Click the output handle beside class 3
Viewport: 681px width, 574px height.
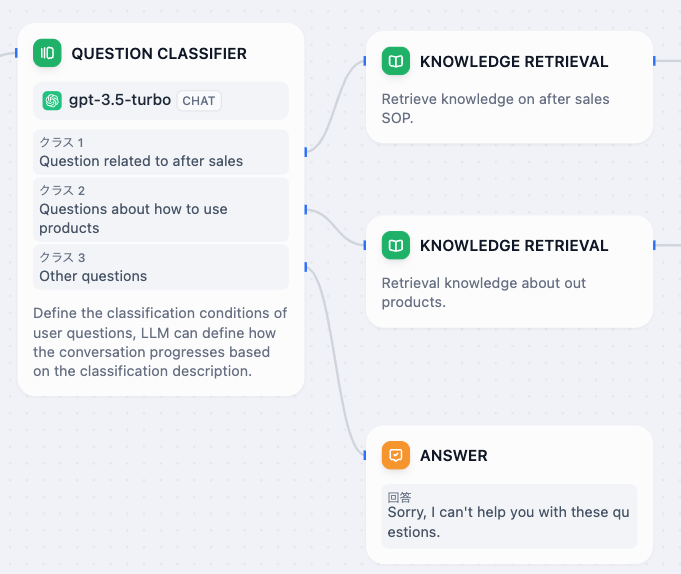click(305, 267)
